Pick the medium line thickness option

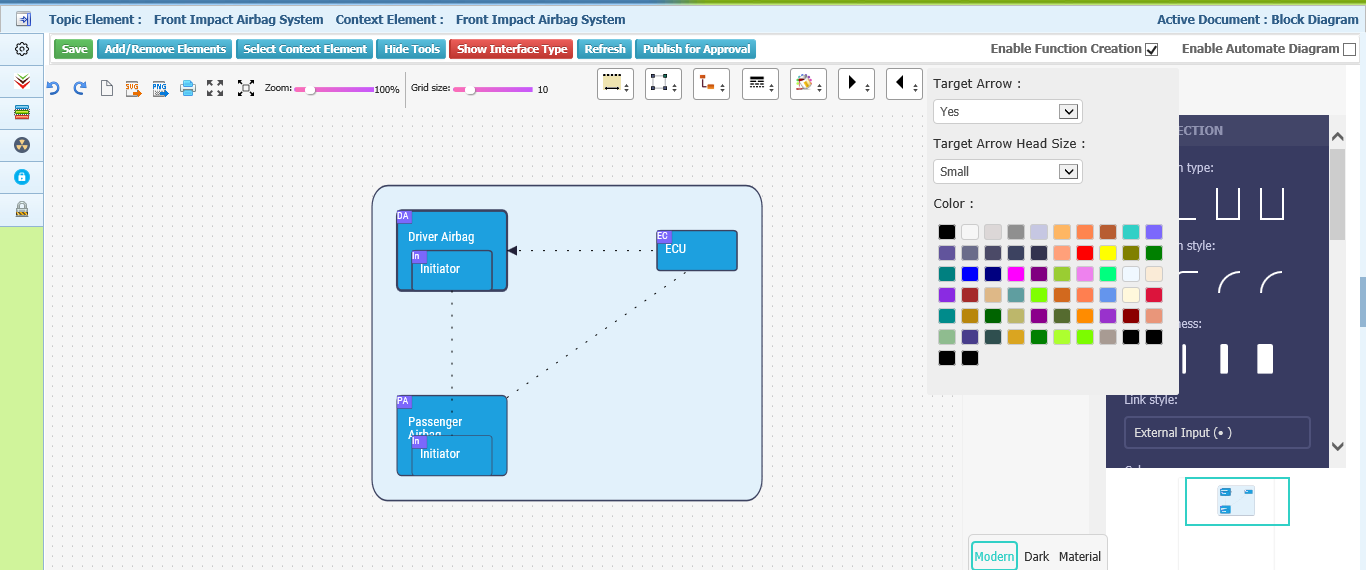[x=1224, y=359]
